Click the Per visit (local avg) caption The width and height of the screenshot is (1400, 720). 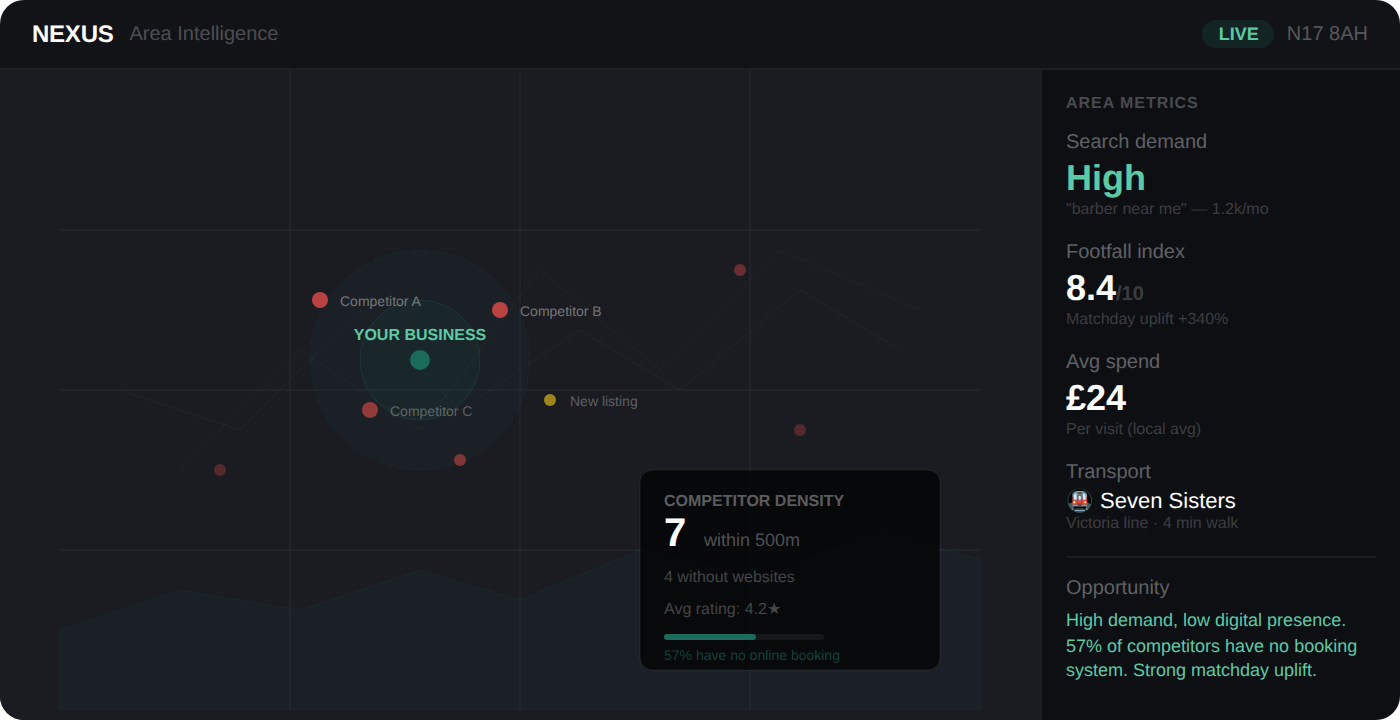coord(1133,429)
